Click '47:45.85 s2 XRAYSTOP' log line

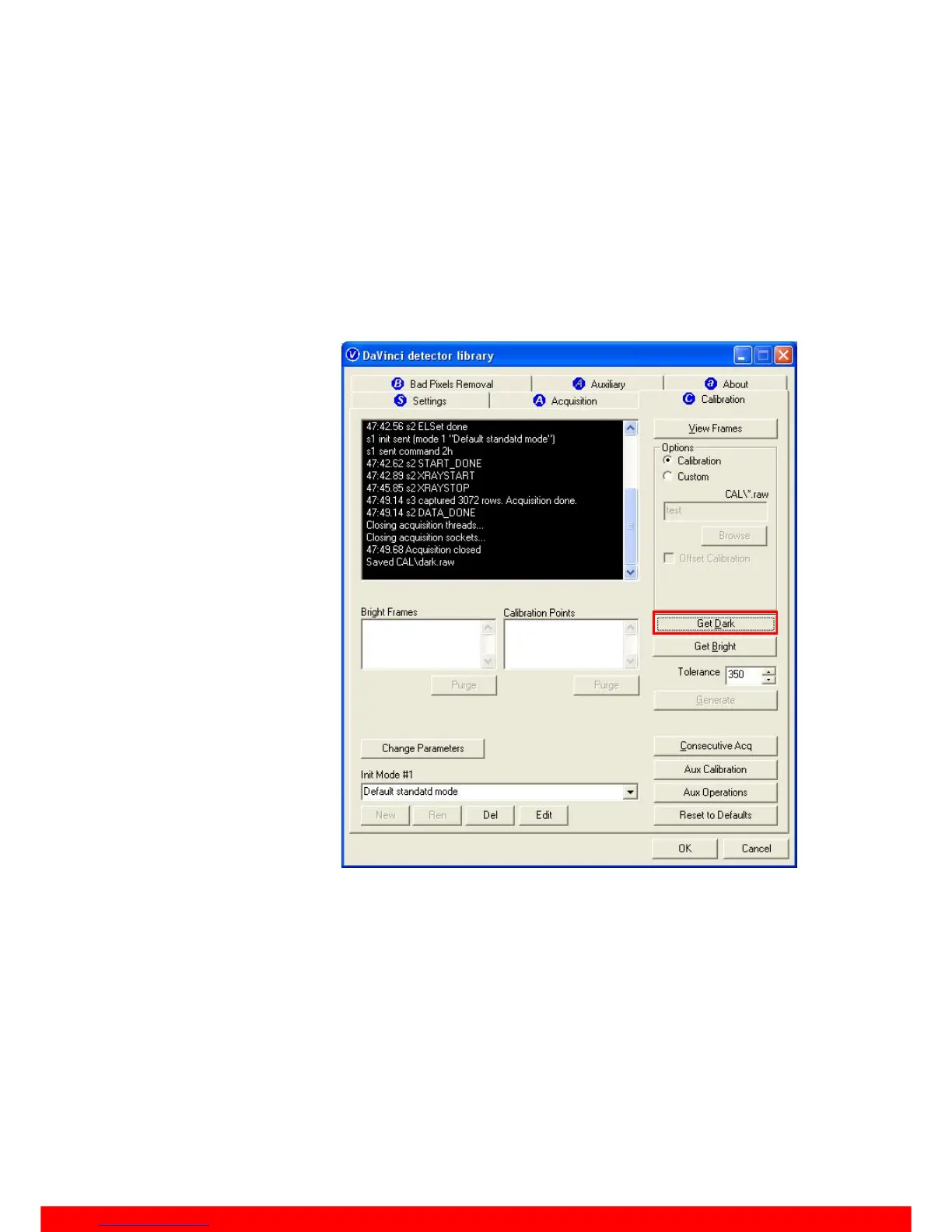click(418, 488)
